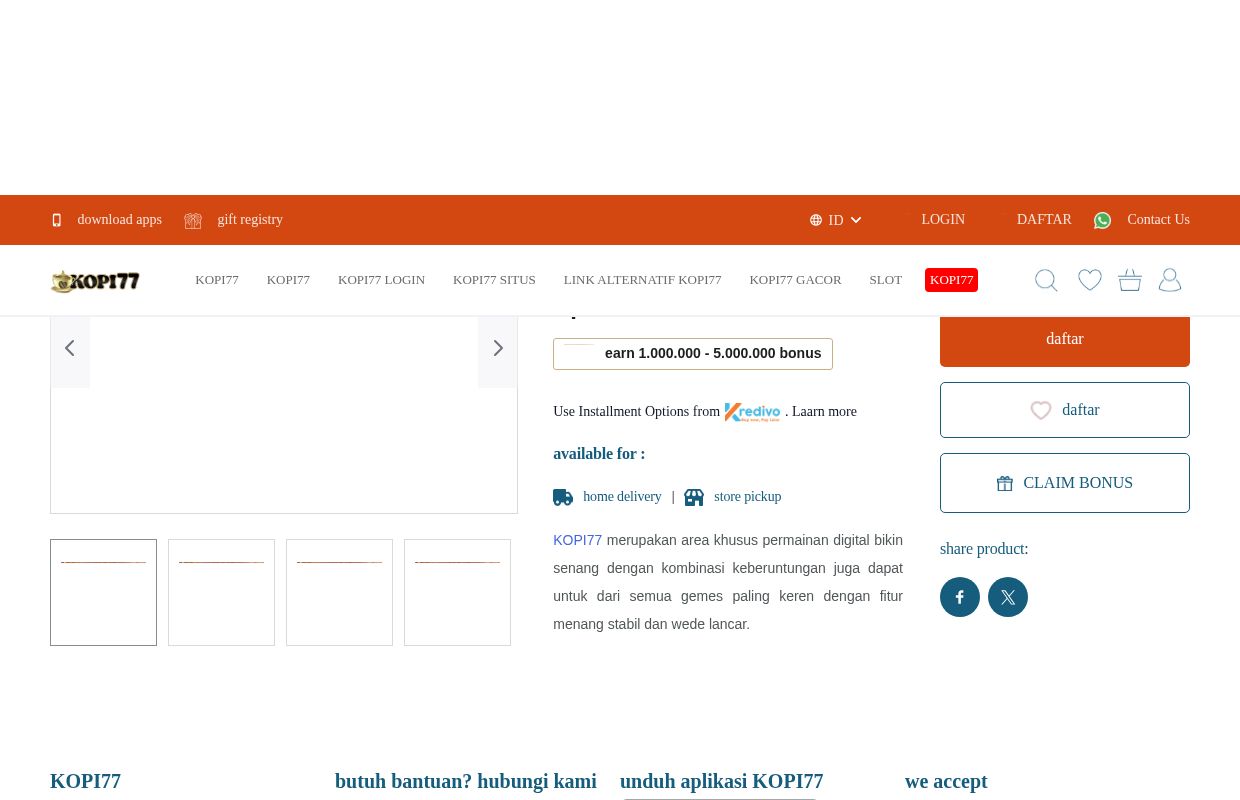Click footer heading KOPI77

tap(85, 781)
